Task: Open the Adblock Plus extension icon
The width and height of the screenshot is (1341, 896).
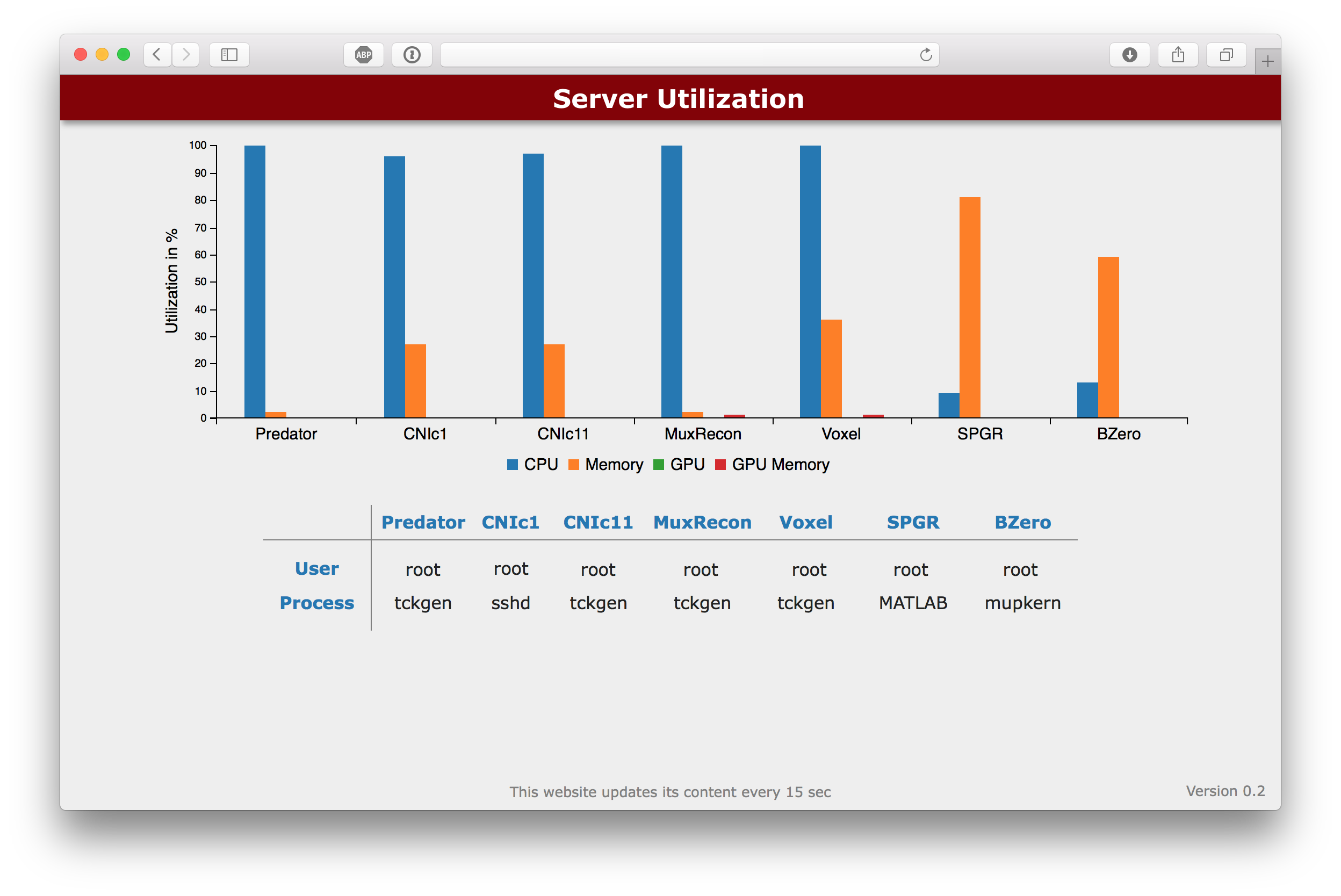Action: click(x=363, y=55)
